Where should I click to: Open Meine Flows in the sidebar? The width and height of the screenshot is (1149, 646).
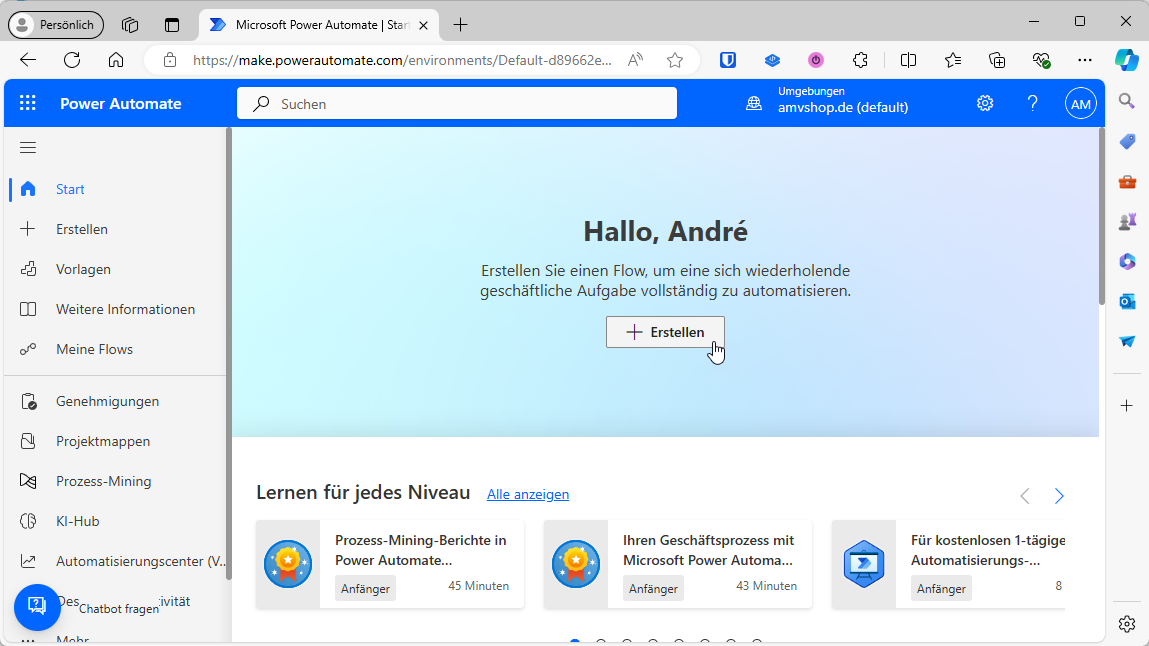(x=92, y=348)
